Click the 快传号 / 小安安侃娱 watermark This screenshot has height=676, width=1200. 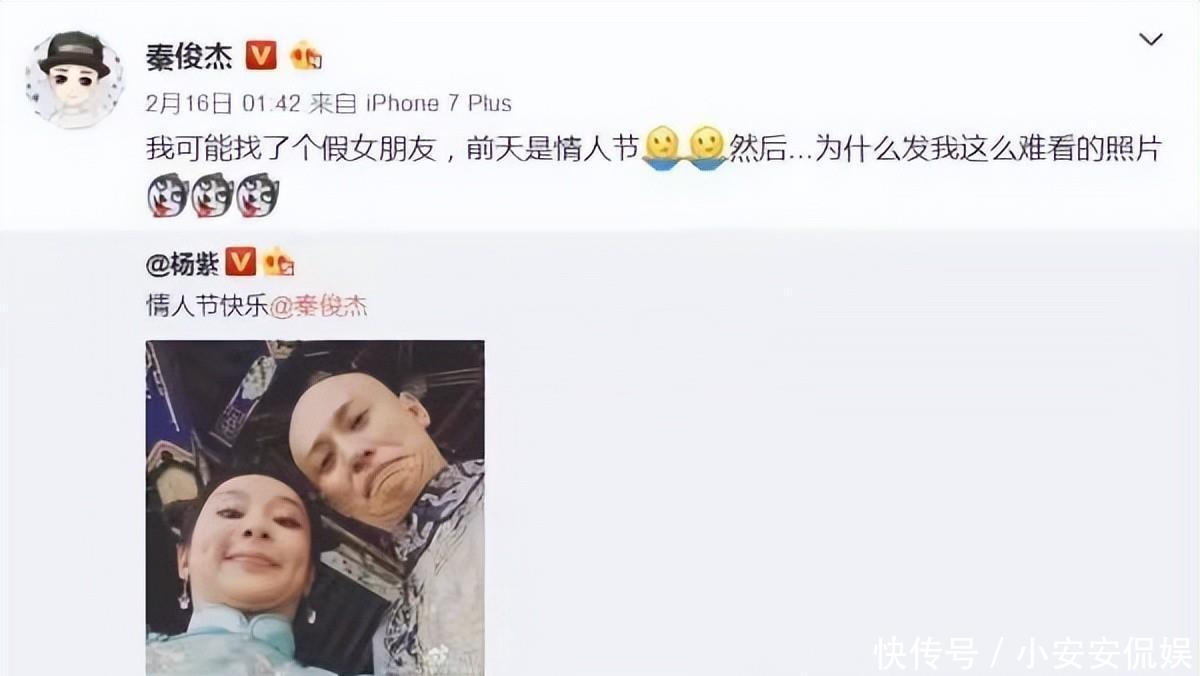tap(1033, 653)
